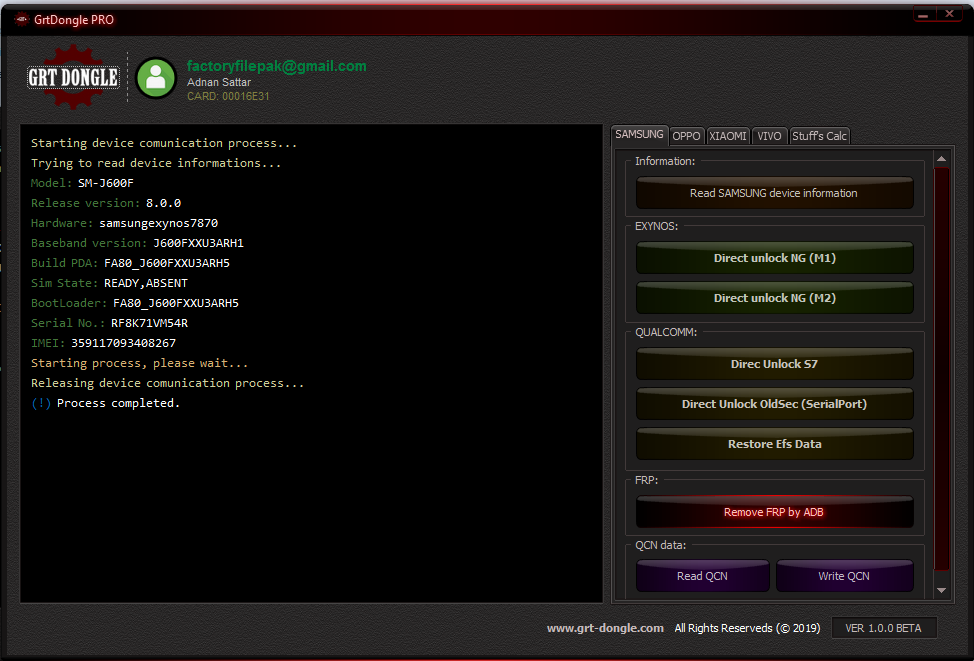Close the GrtDongle PRO window
This screenshot has width=974, height=661.
[949, 14]
